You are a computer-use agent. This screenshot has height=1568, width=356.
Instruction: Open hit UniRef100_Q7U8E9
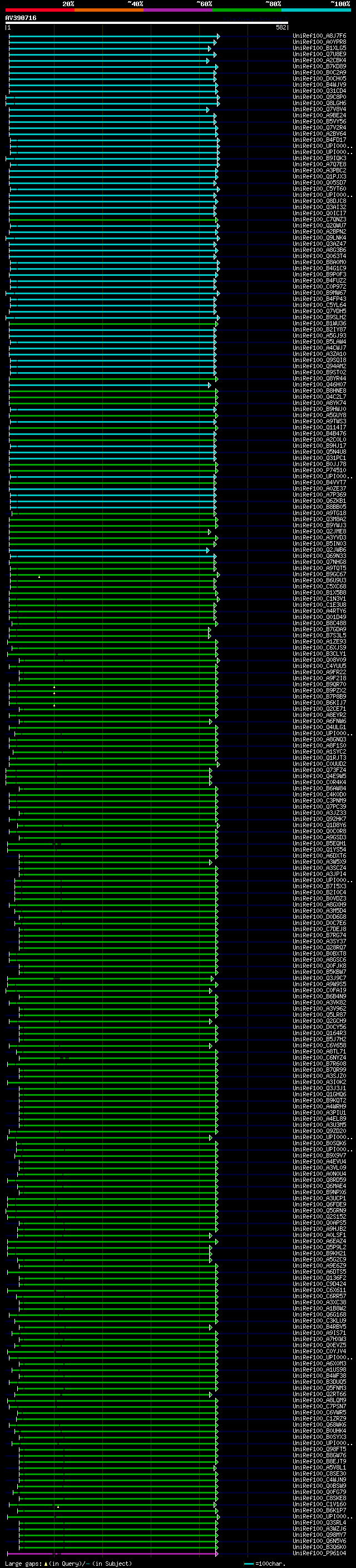pos(319,54)
